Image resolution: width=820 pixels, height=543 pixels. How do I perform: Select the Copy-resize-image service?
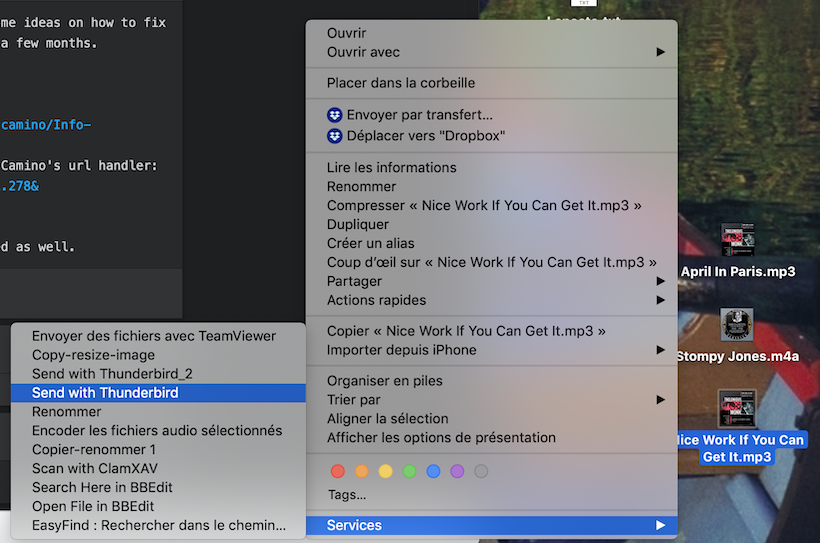click(x=158, y=355)
